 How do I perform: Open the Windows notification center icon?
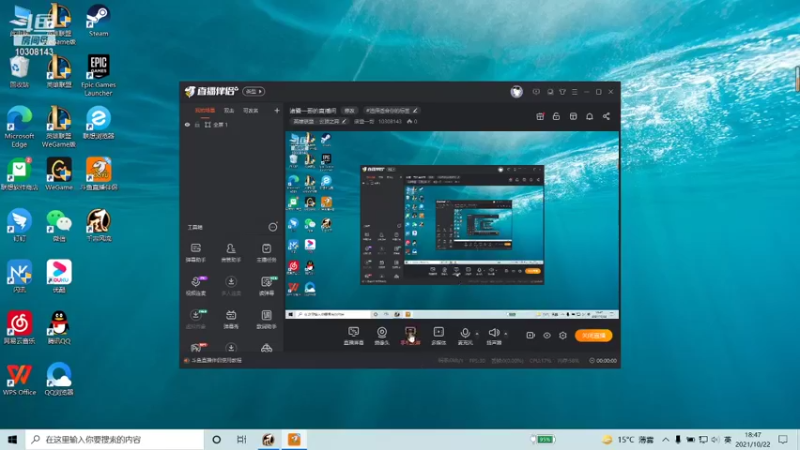(x=783, y=439)
